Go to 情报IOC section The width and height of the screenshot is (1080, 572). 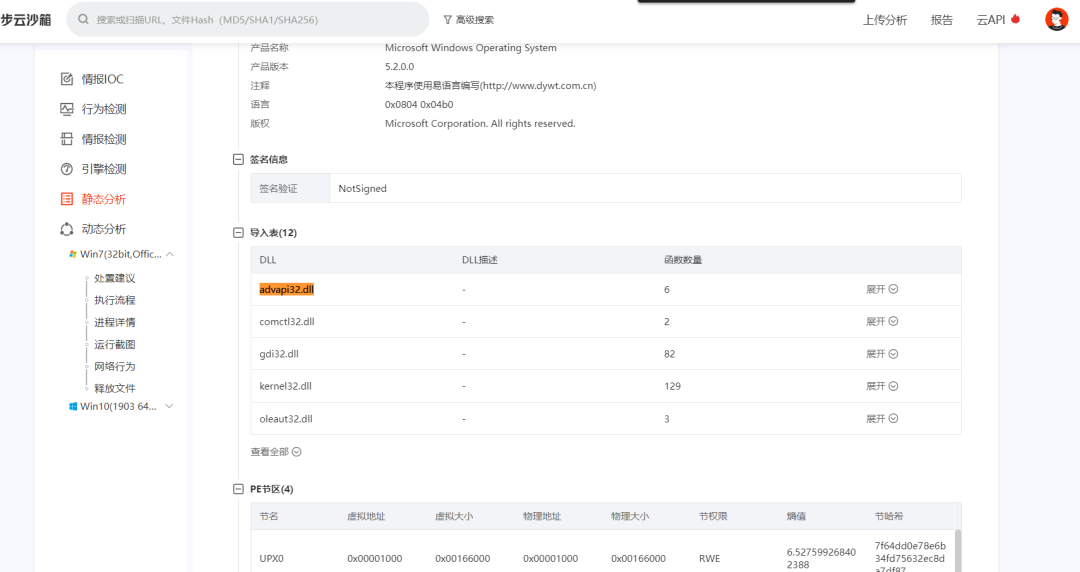(x=103, y=79)
